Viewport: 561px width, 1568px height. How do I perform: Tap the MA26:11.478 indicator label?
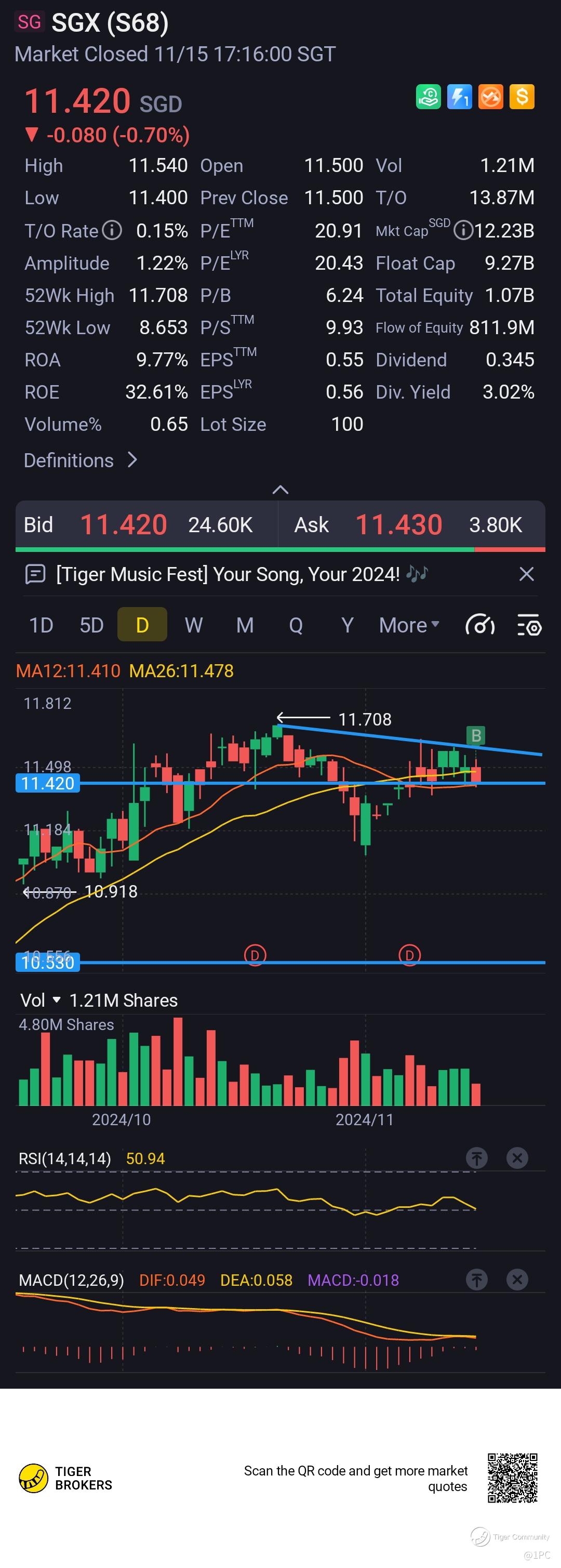coord(181,671)
